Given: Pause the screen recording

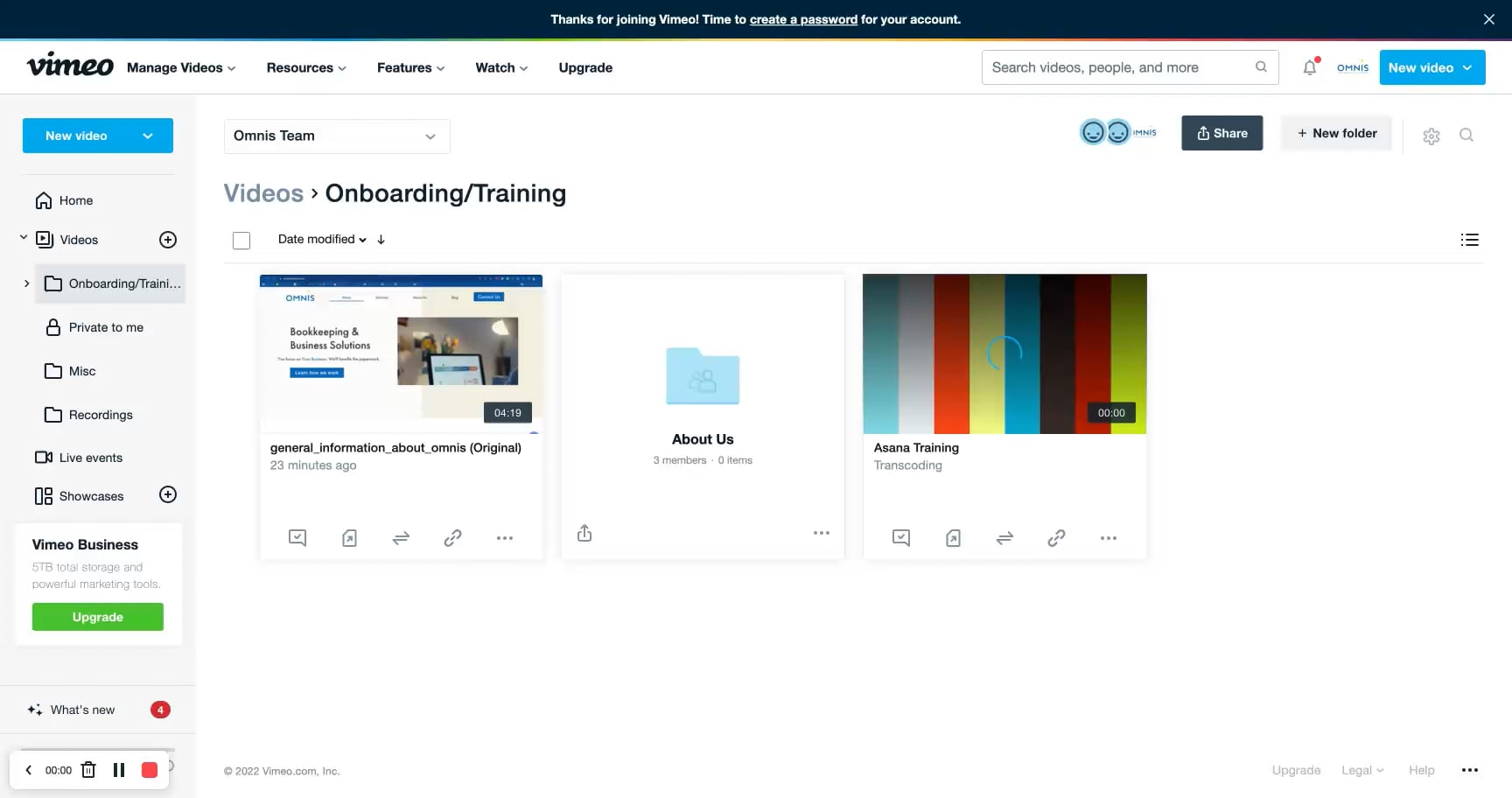Looking at the screenshot, I should (x=119, y=770).
